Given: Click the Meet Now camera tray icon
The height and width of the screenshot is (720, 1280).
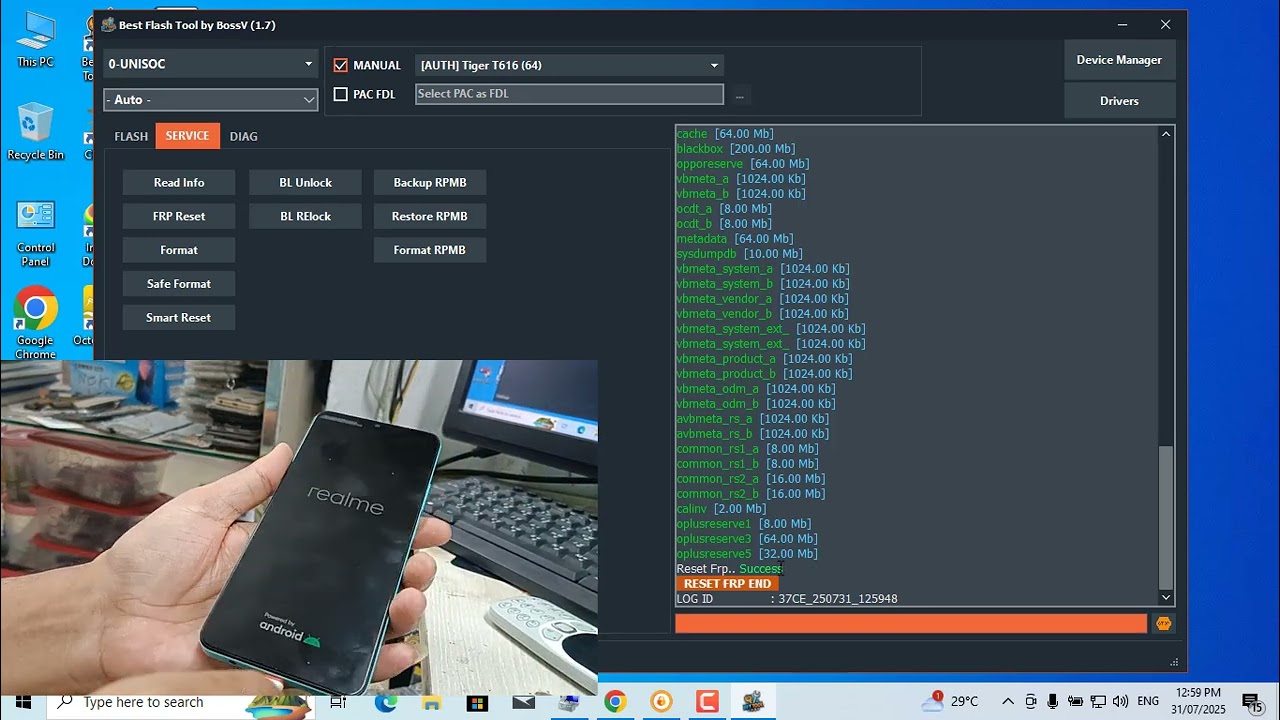Looking at the screenshot, I should [x=1031, y=702].
